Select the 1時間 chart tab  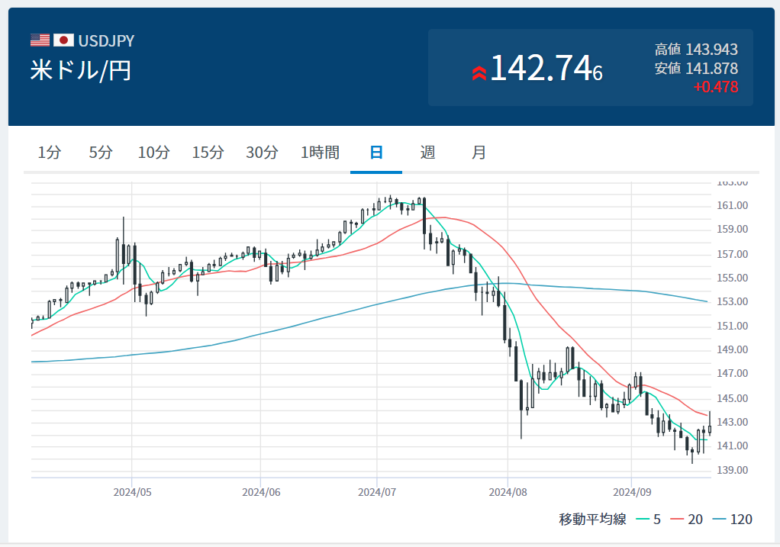coord(320,153)
